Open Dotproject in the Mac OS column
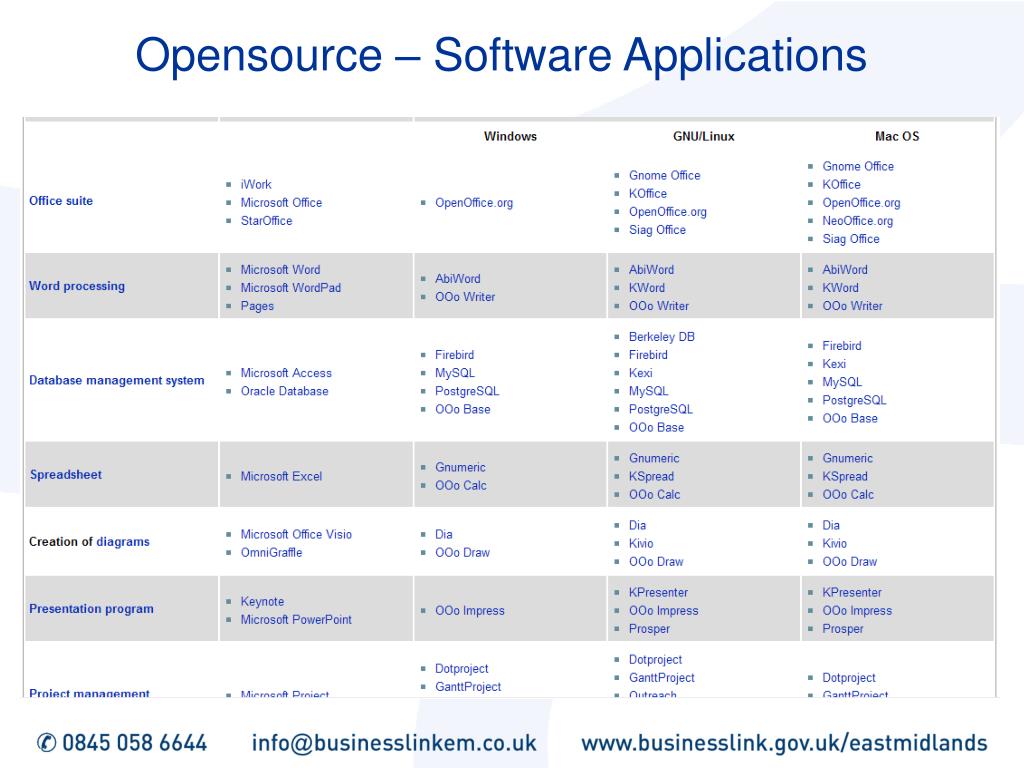Viewport: 1024px width, 768px height. point(849,678)
